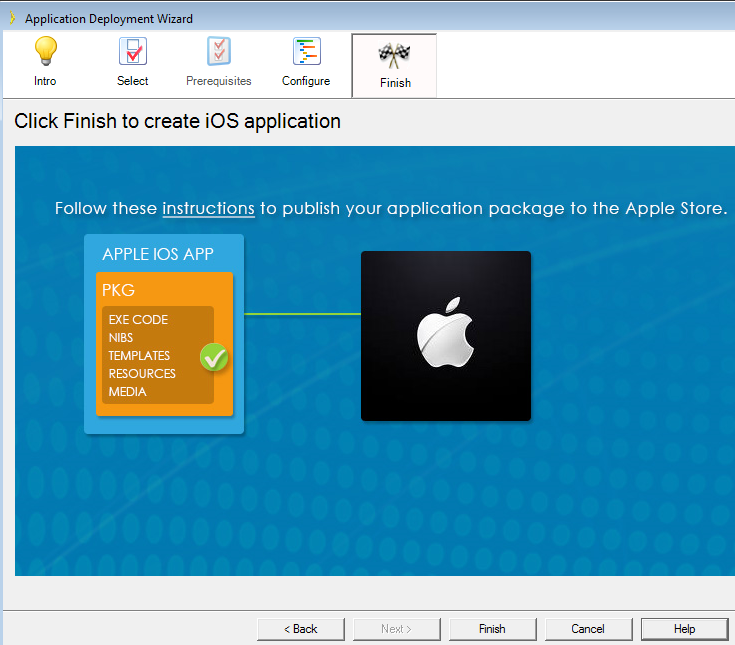Open the Intro tab label

[x=45, y=81]
